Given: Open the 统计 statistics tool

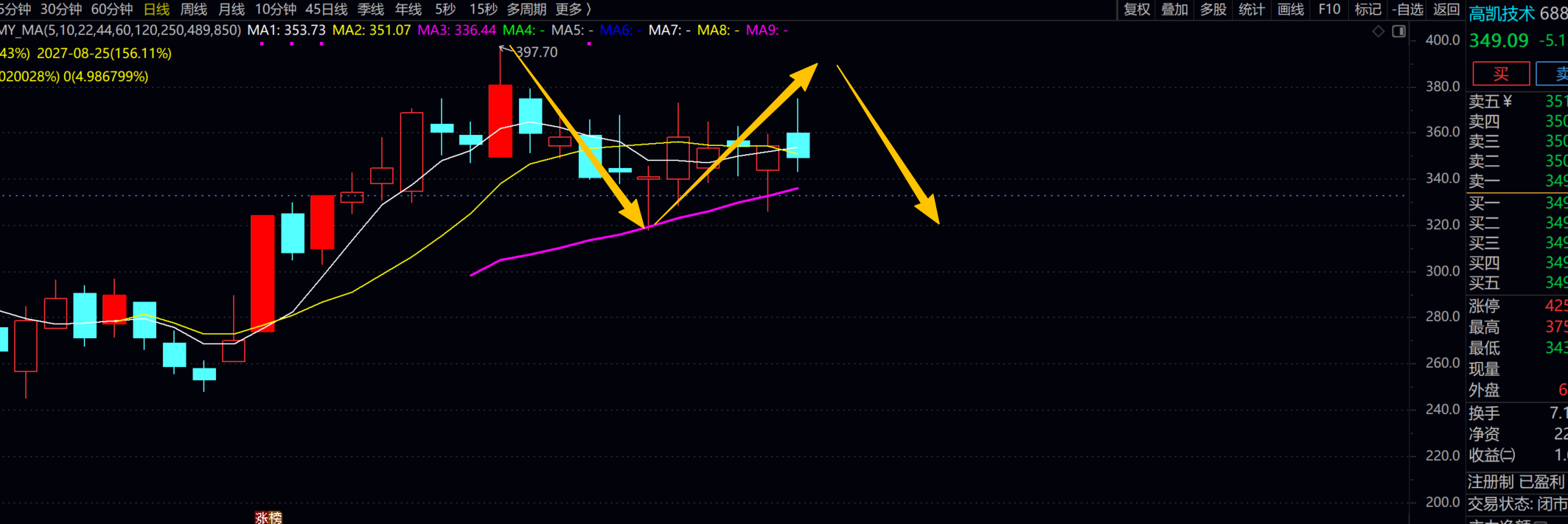Looking at the screenshot, I should pyautogui.click(x=1251, y=10).
